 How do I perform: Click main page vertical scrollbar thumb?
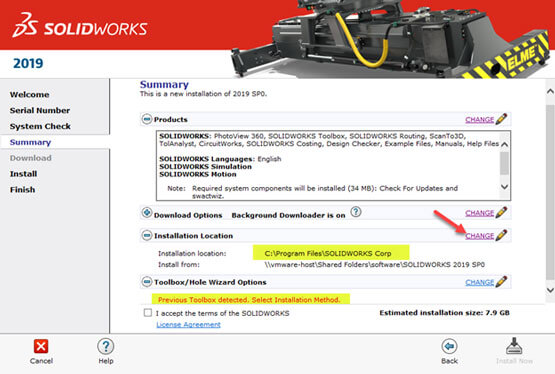point(550,192)
